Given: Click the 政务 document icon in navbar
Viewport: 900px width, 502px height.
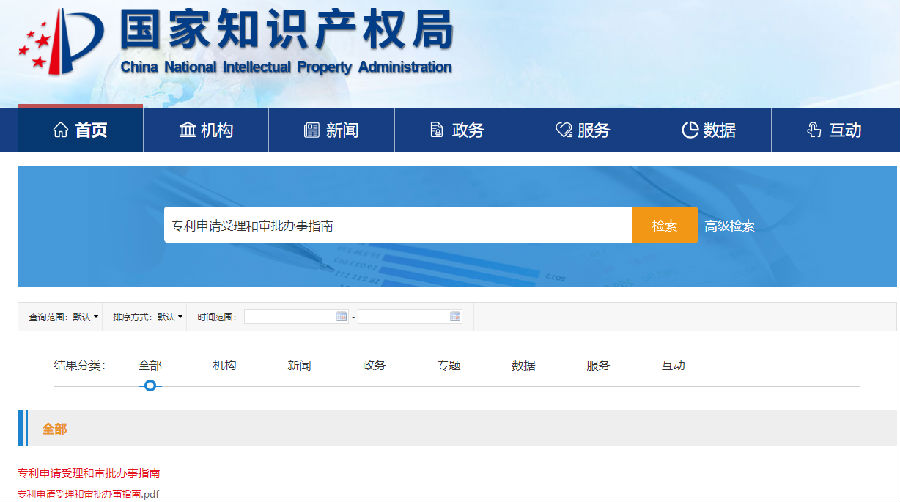Looking at the screenshot, I should [x=437, y=130].
